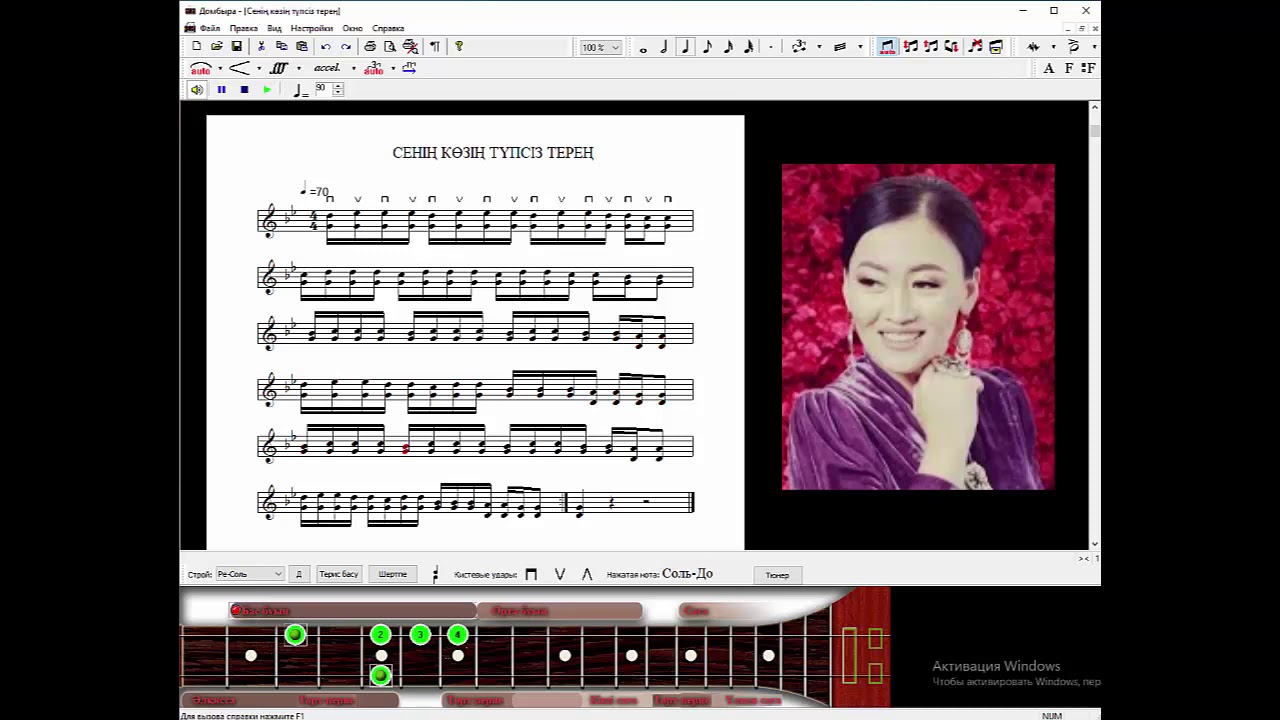The image size is (1280, 720).
Task: Select the thirty-second note duration
Action: coord(749,47)
